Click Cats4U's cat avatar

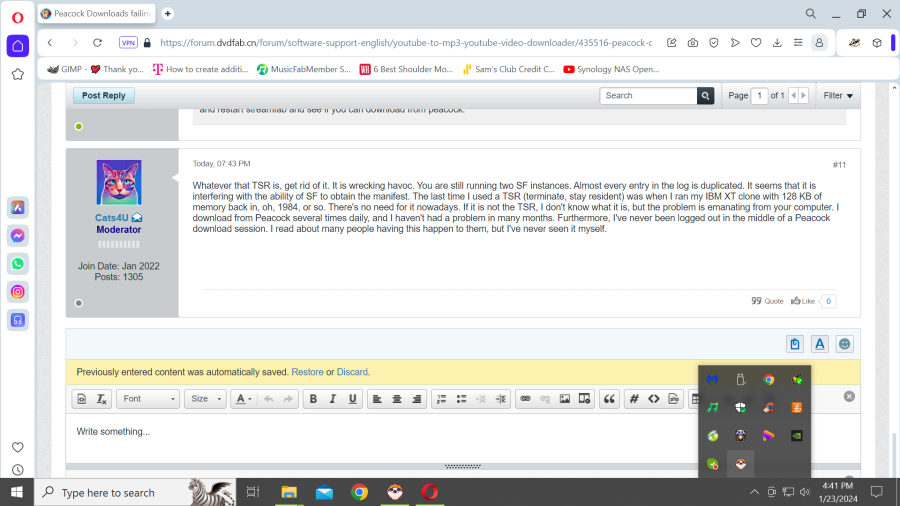[x=119, y=182]
